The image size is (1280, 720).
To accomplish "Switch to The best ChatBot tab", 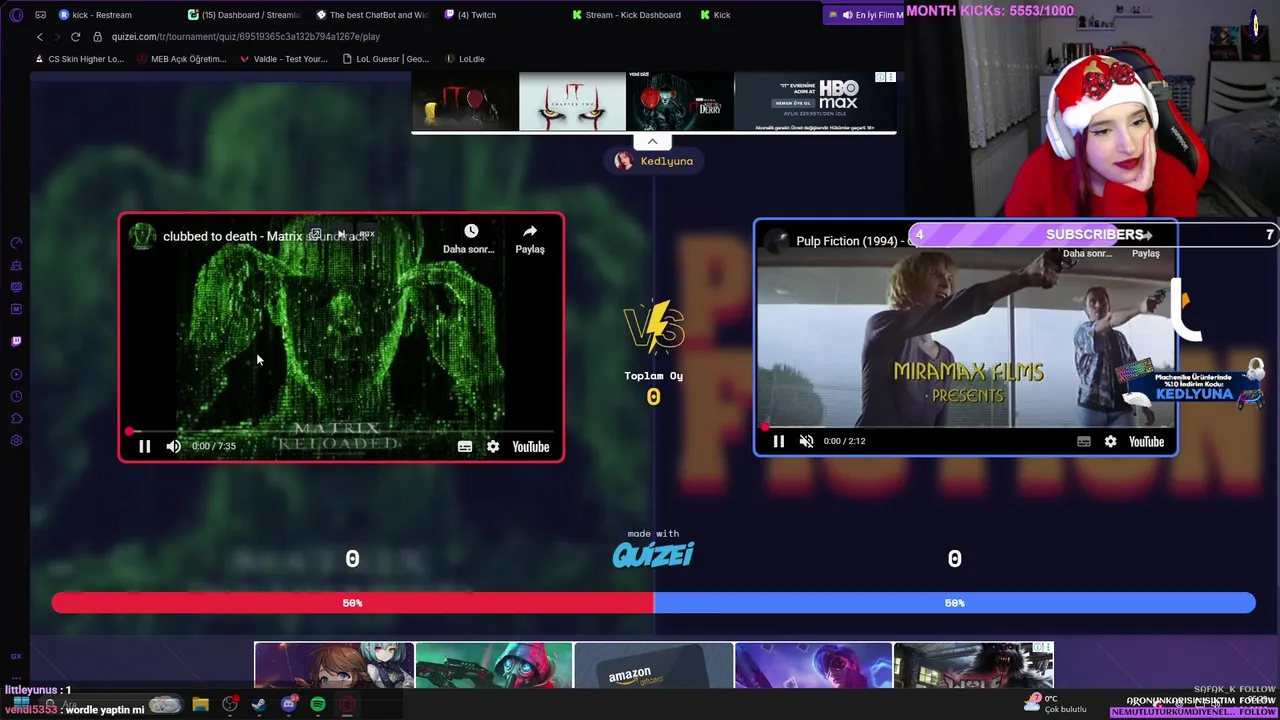I will pyautogui.click(x=373, y=15).
